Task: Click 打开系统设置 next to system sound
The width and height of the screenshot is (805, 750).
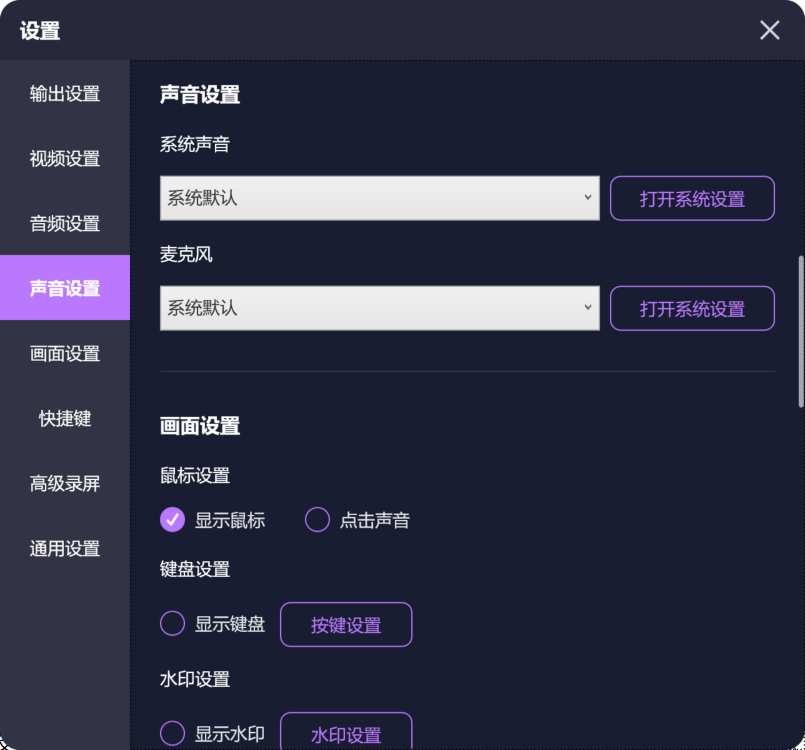Action: pyautogui.click(x=692, y=198)
